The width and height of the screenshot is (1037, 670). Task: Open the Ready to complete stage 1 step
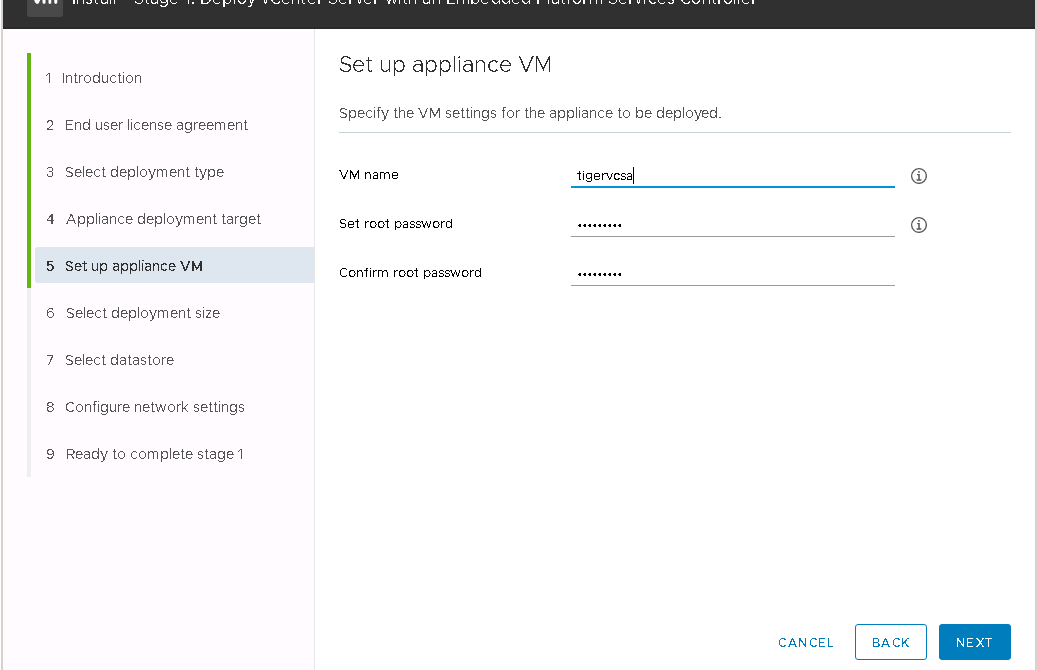pyautogui.click(x=154, y=454)
